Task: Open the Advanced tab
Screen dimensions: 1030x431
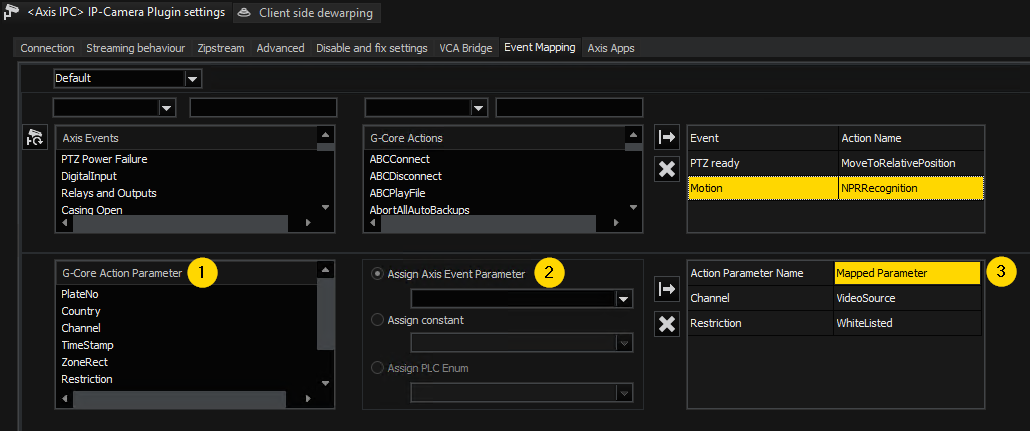Action: (280, 48)
